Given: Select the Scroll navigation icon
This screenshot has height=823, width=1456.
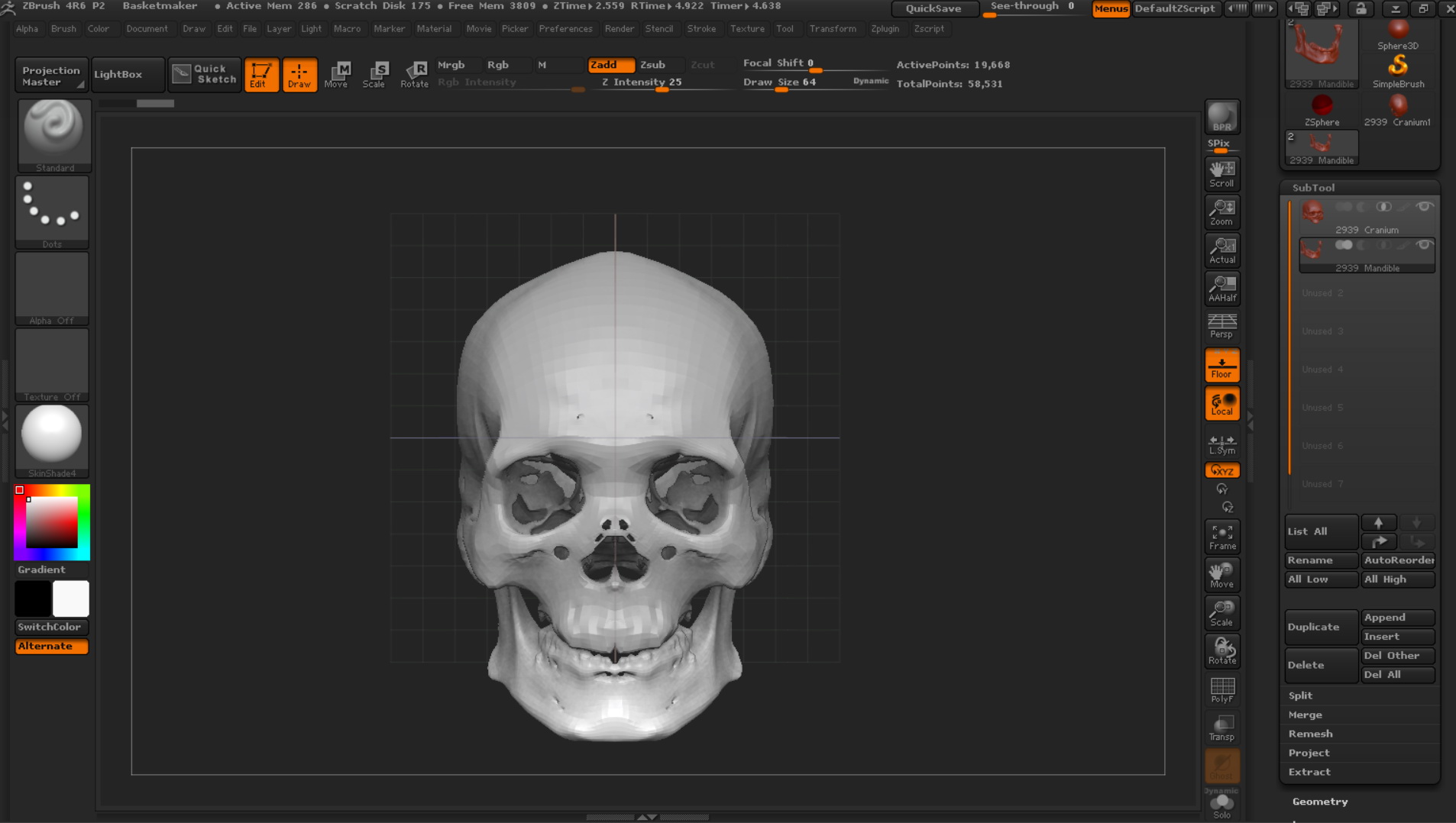Looking at the screenshot, I should point(1221,173).
